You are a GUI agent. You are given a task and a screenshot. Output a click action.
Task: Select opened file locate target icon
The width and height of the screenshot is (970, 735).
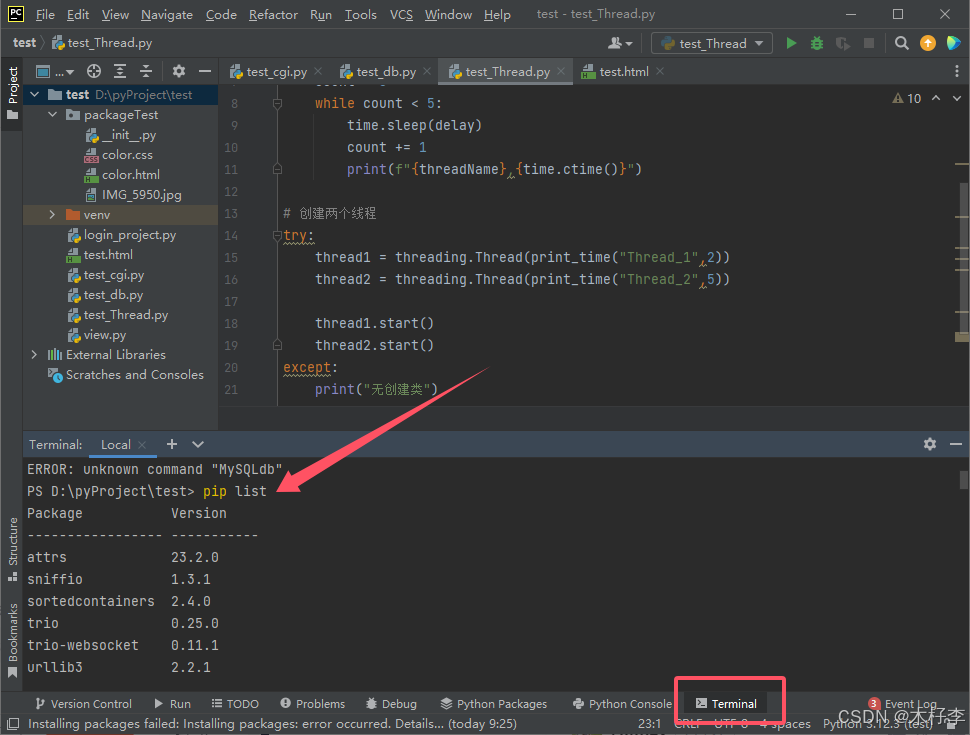94,72
